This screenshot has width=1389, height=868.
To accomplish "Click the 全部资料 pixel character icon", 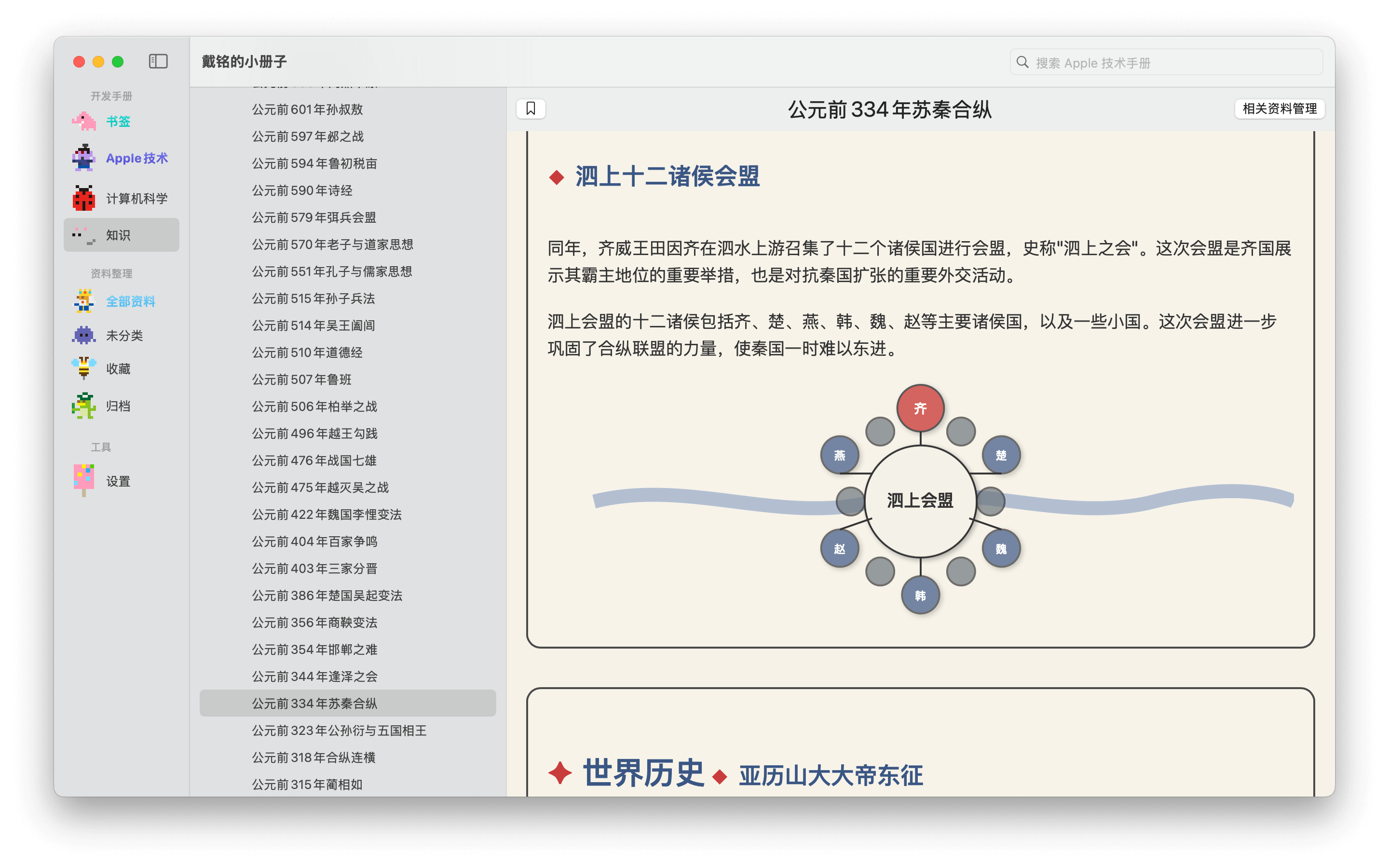I will point(84,301).
